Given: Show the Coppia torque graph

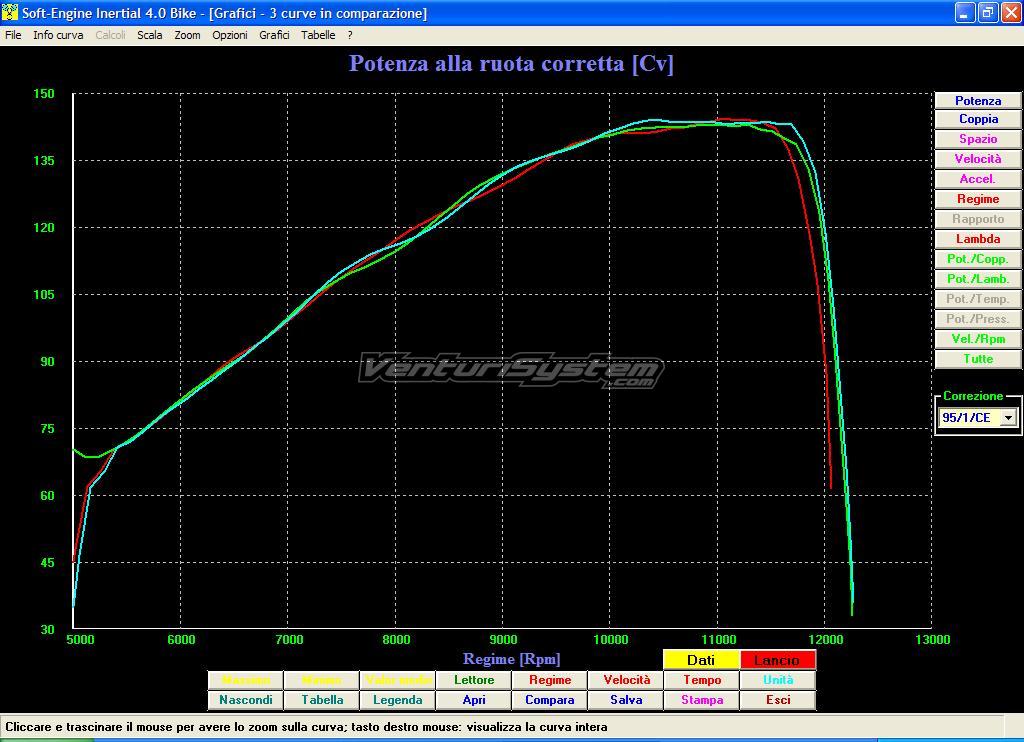Looking at the screenshot, I should tap(978, 119).
